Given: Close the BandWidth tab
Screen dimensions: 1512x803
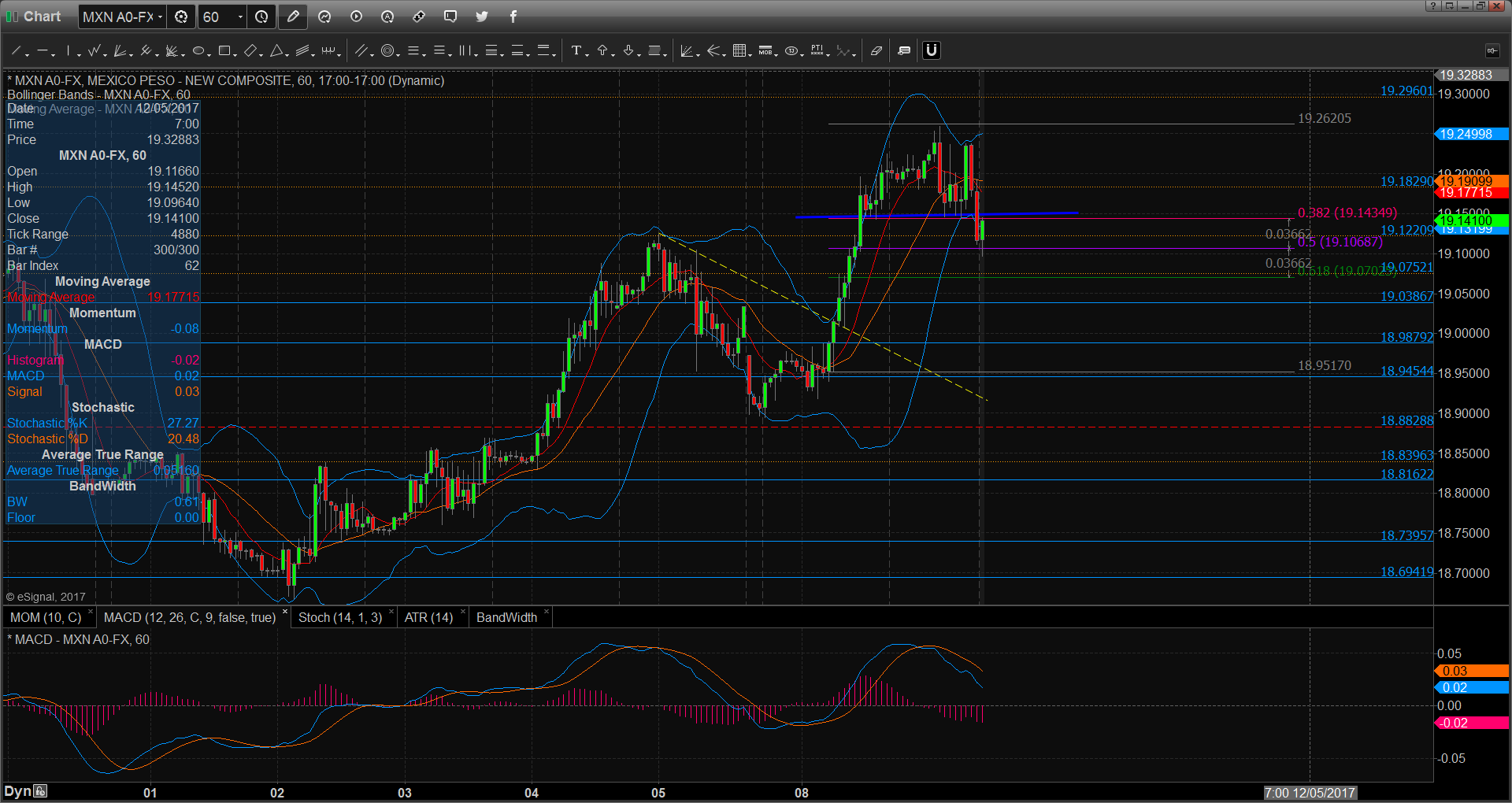Looking at the screenshot, I should [546, 612].
